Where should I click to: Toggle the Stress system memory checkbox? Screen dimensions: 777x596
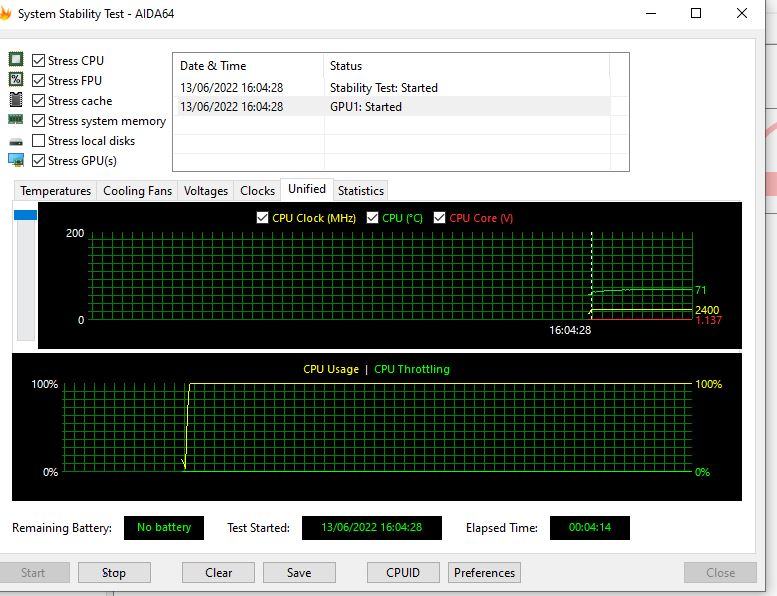[x=38, y=120]
